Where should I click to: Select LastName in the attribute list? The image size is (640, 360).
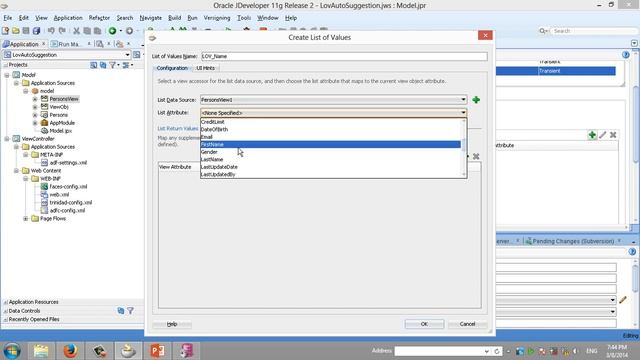(x=330, y=159)
